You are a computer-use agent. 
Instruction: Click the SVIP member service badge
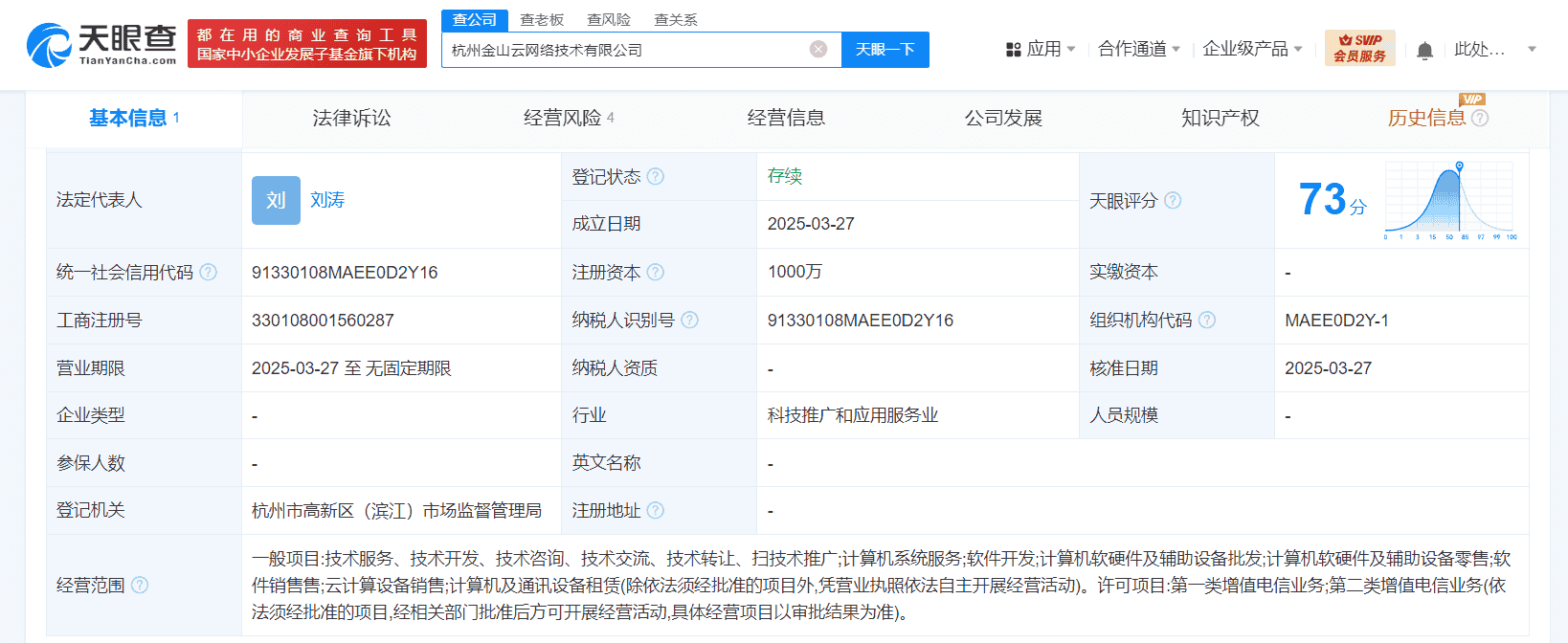(x=1359, y=48)
